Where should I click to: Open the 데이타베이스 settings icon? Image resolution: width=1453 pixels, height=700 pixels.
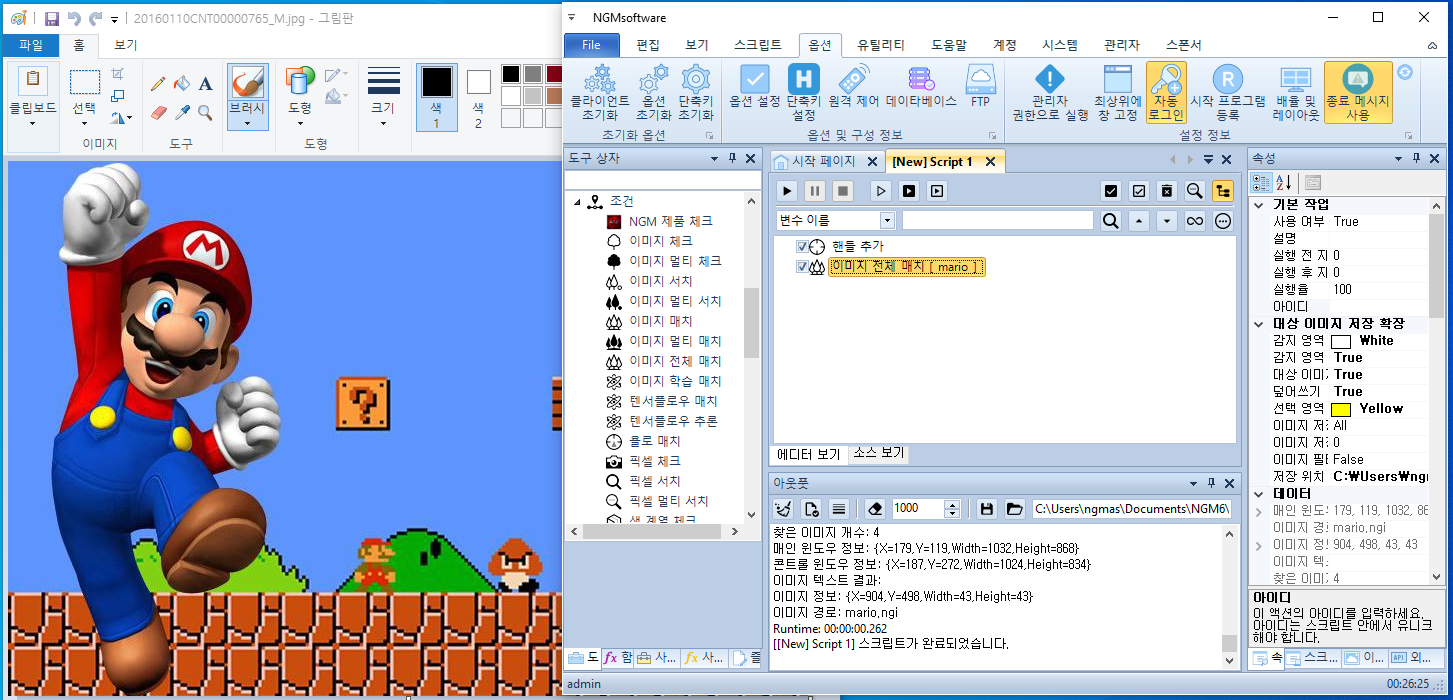[x=921, y=78]
